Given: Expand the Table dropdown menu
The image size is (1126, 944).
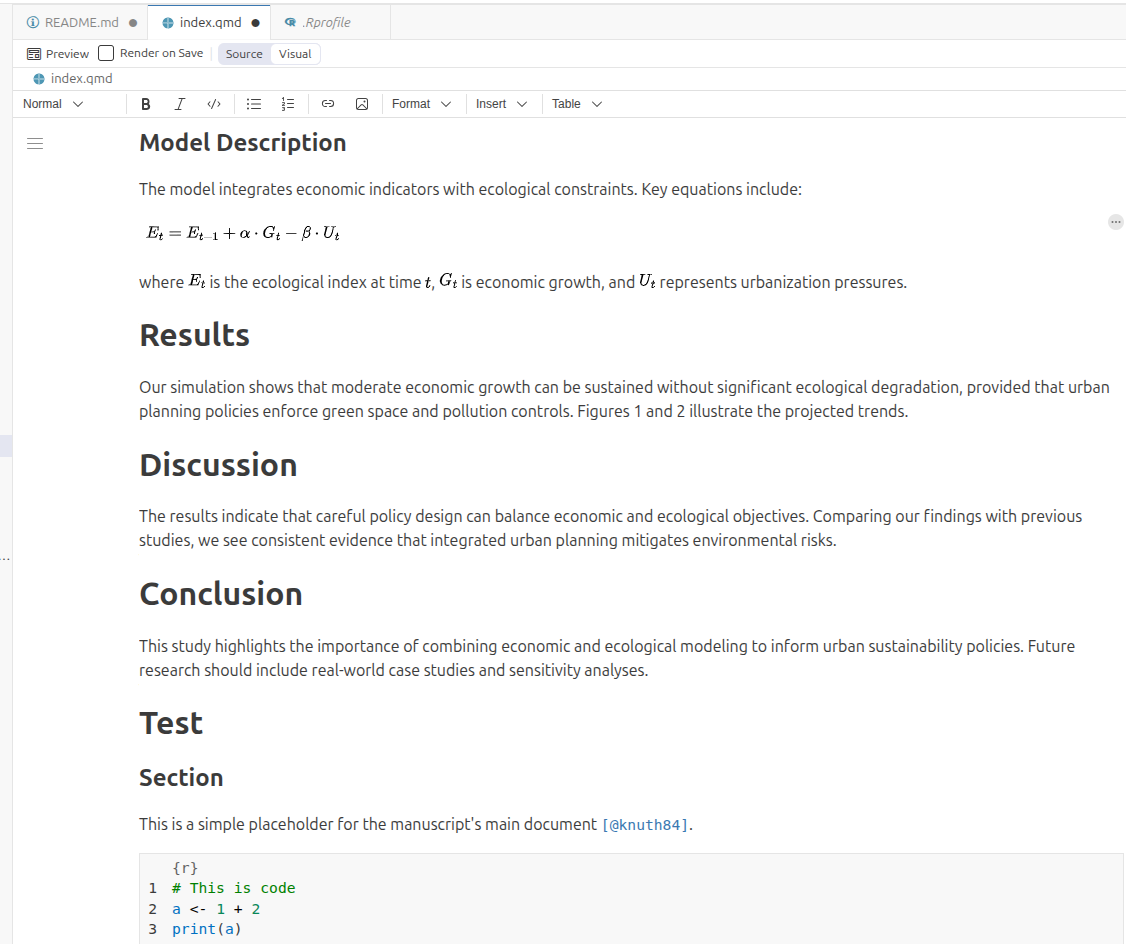Looking at the screenshot, I should click(577, 104).
